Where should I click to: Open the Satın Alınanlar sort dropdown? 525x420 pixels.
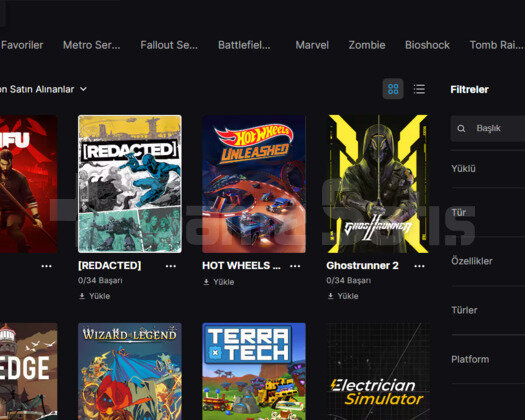click(43, 89)
